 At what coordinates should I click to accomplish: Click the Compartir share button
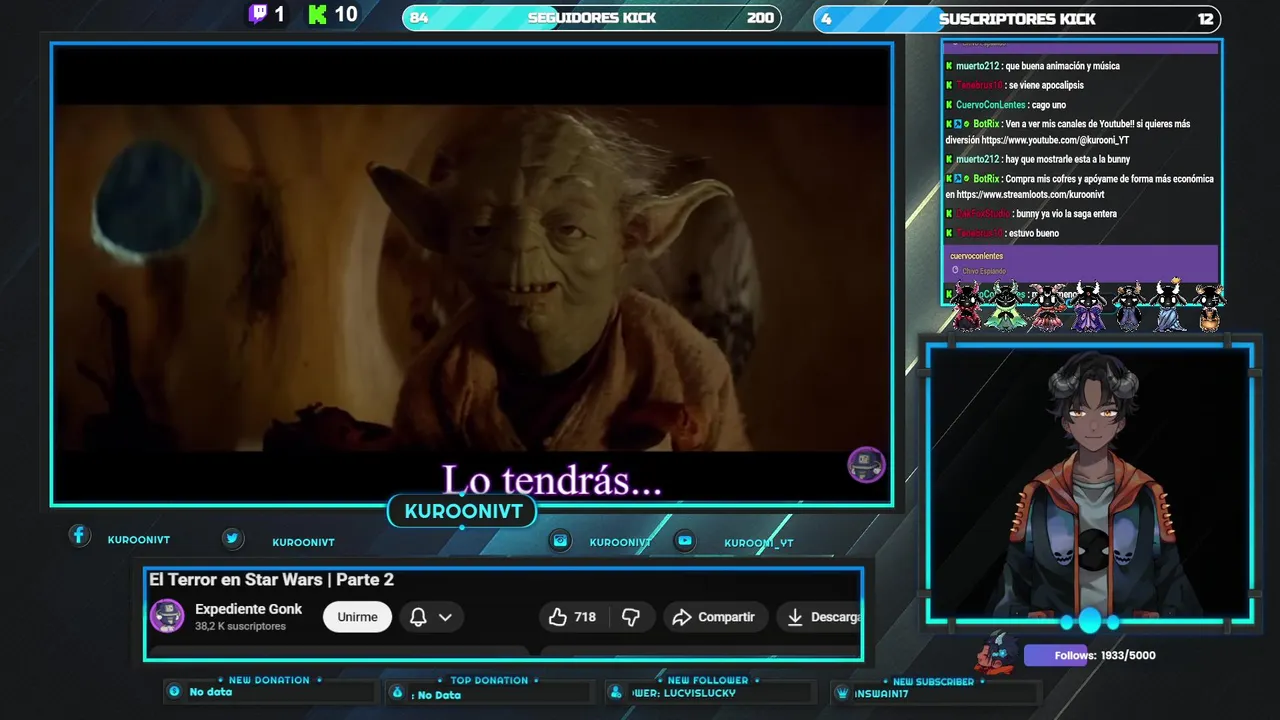(715, 617)
